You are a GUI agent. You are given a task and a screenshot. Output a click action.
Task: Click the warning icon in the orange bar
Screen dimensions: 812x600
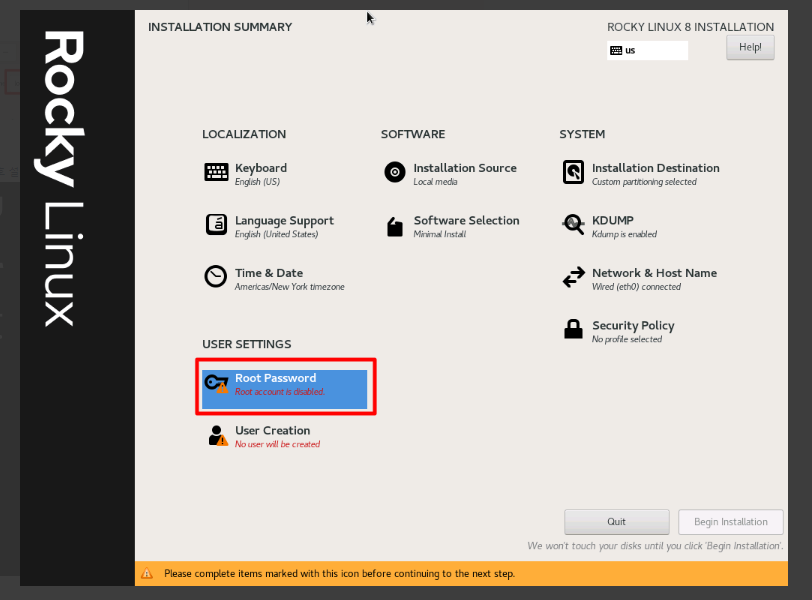coord(147,573)
